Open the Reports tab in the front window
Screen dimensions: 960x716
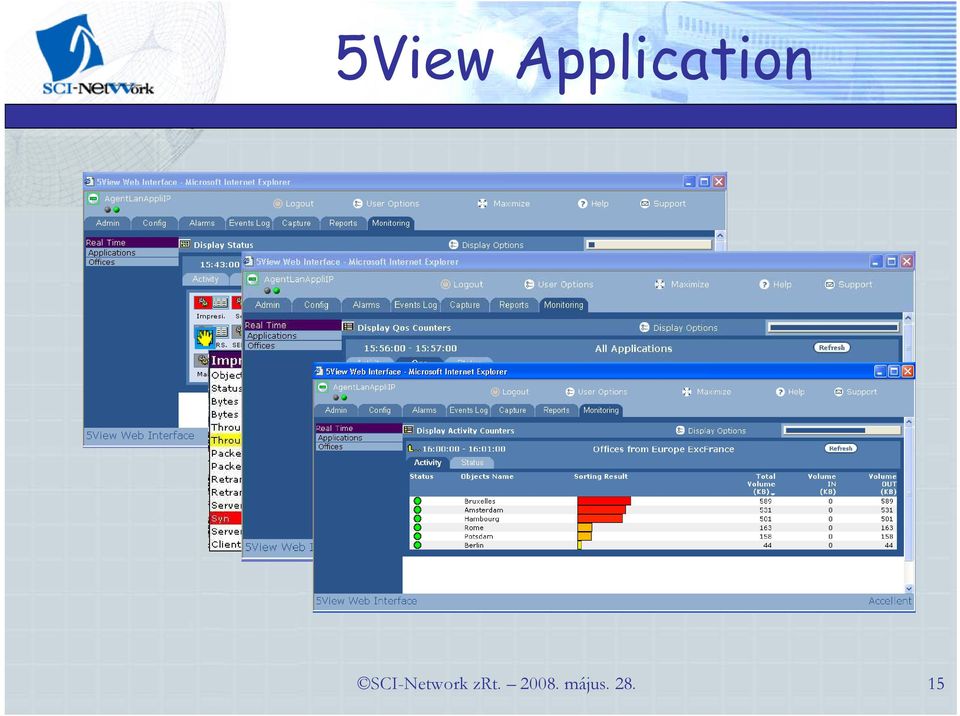pyautogui.click(x=557, y=410)
